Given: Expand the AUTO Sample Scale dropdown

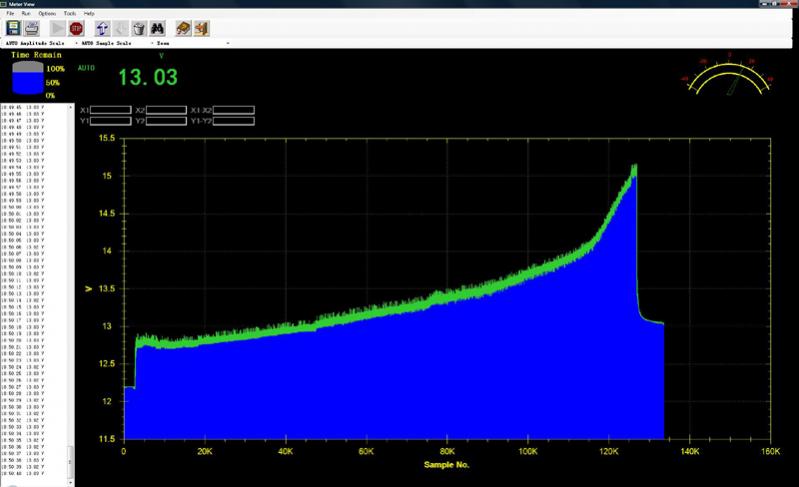Looking at the screenshot, I should tap(152, 43).
